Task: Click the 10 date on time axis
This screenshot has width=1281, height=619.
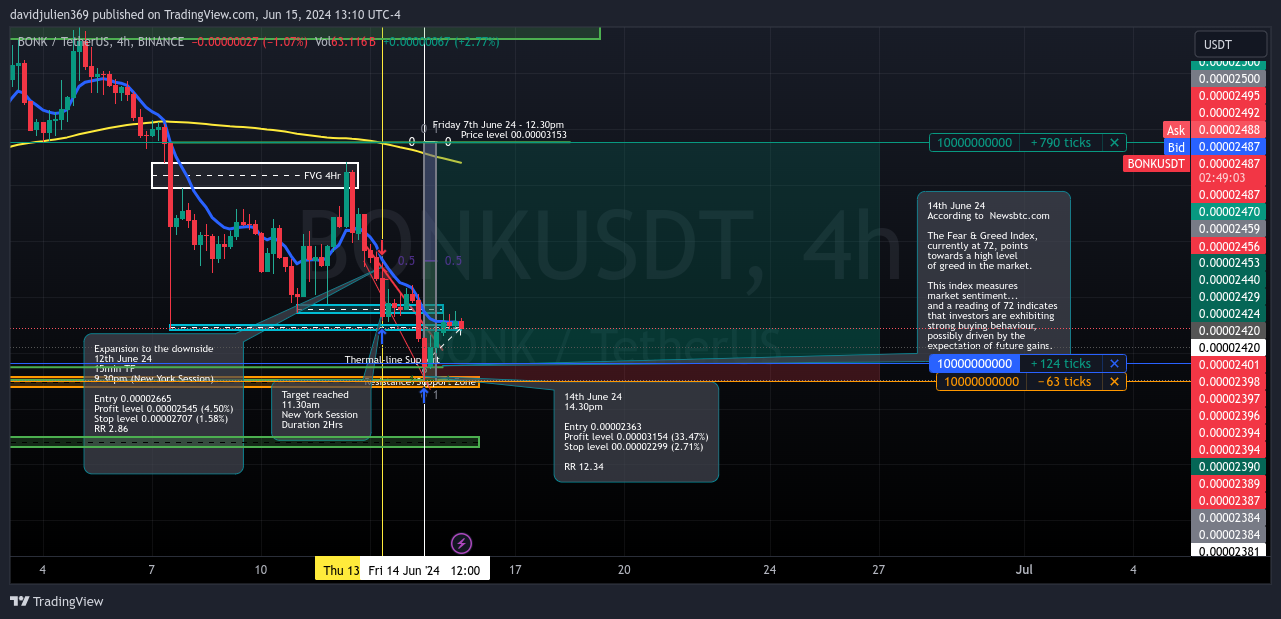Action: pos(260,570)
